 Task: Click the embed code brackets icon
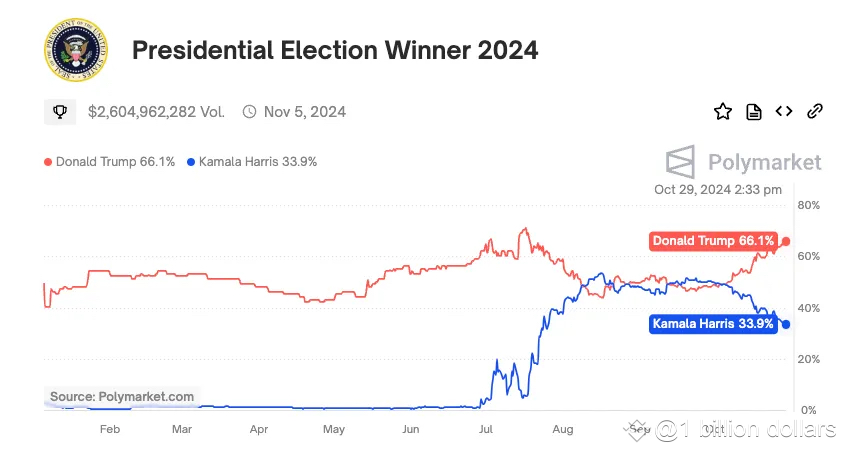784,111
